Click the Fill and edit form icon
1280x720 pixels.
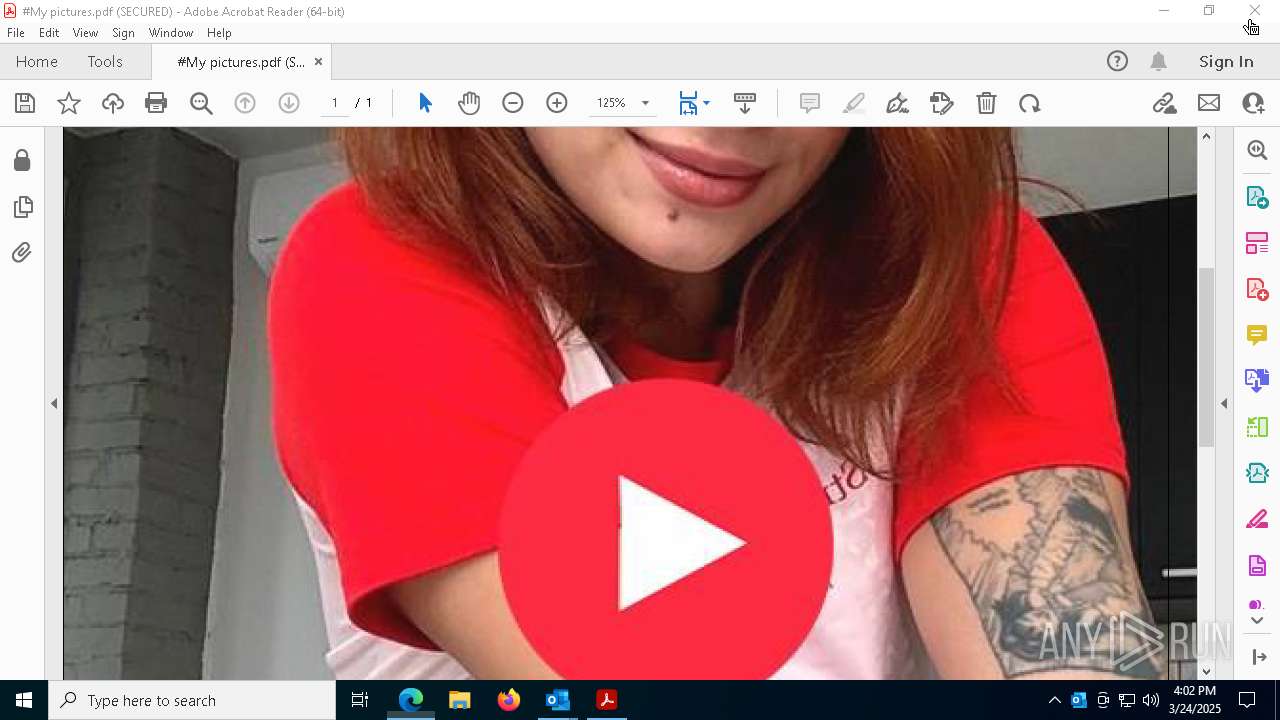point(941,103)
